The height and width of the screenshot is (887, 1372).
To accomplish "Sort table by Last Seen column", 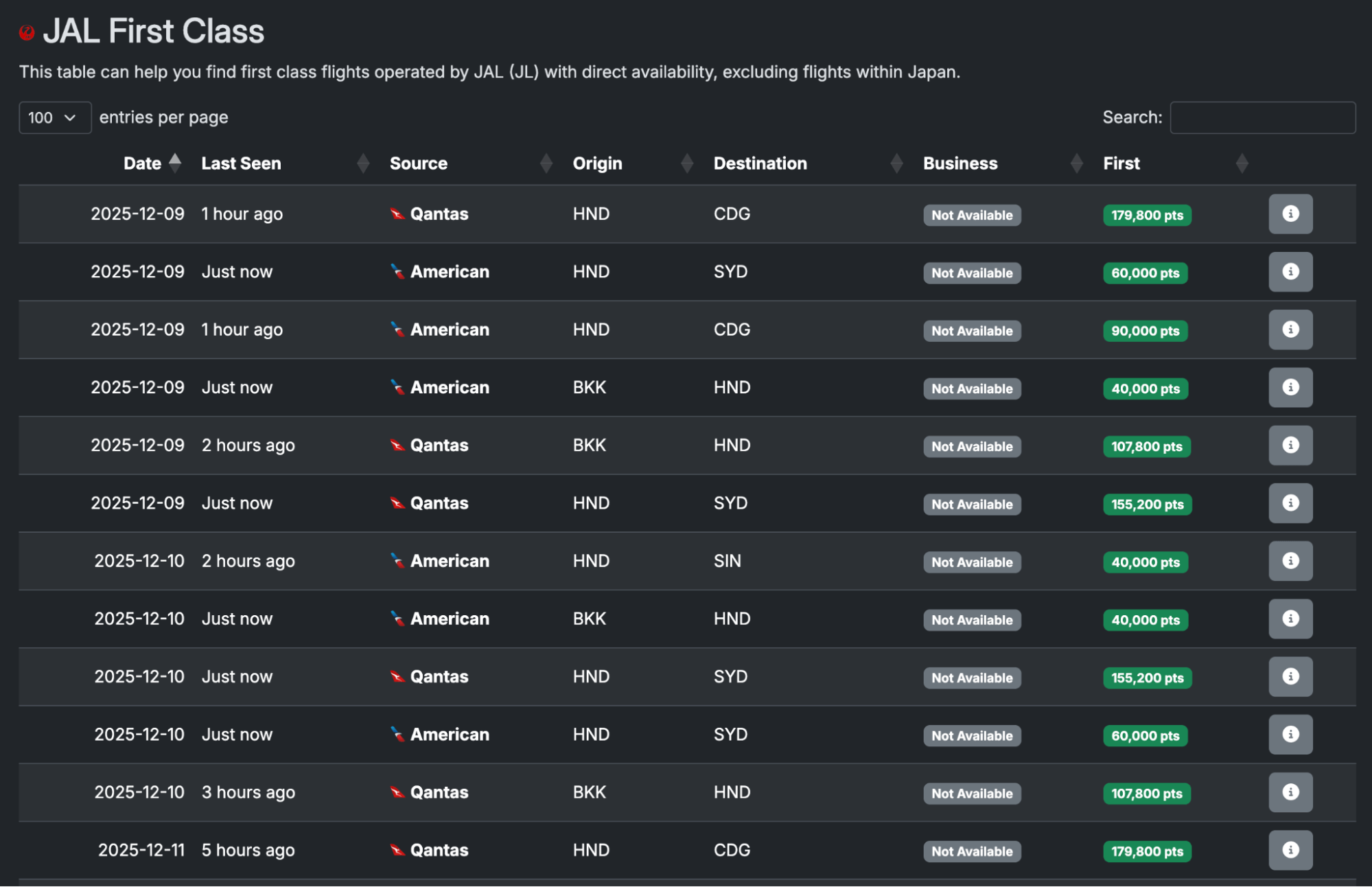I will click(x=241, y=163).
